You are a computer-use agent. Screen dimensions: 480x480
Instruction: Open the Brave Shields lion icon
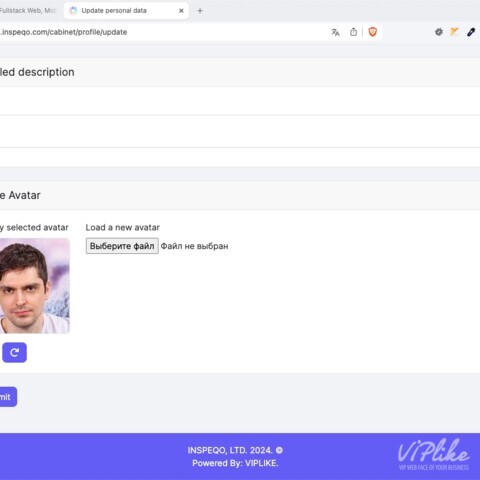pos(373,32)
